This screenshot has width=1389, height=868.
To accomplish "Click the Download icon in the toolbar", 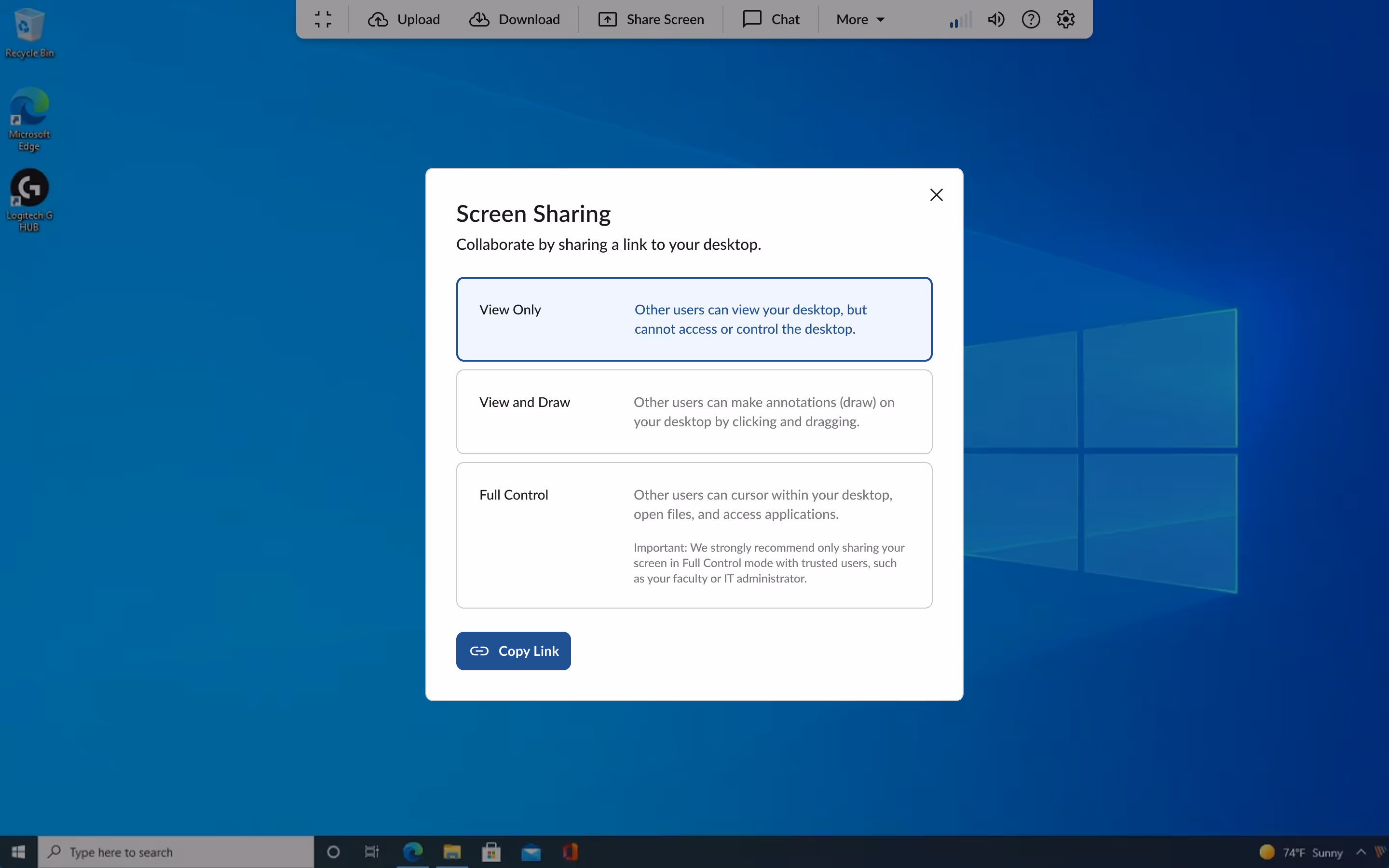I will tap(480, 19).
